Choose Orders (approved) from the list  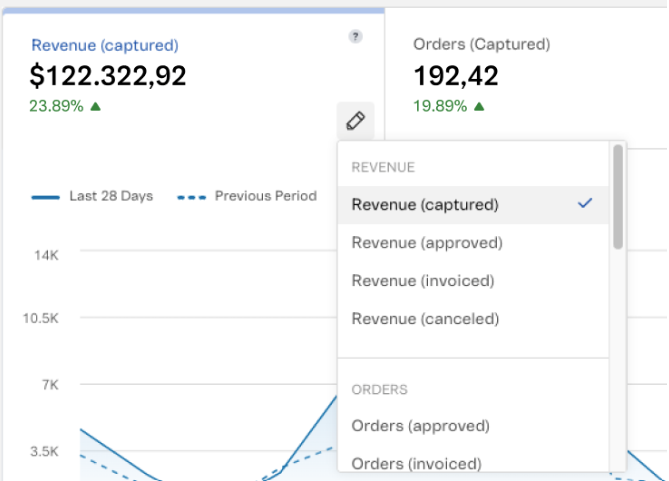coord(420,426)
